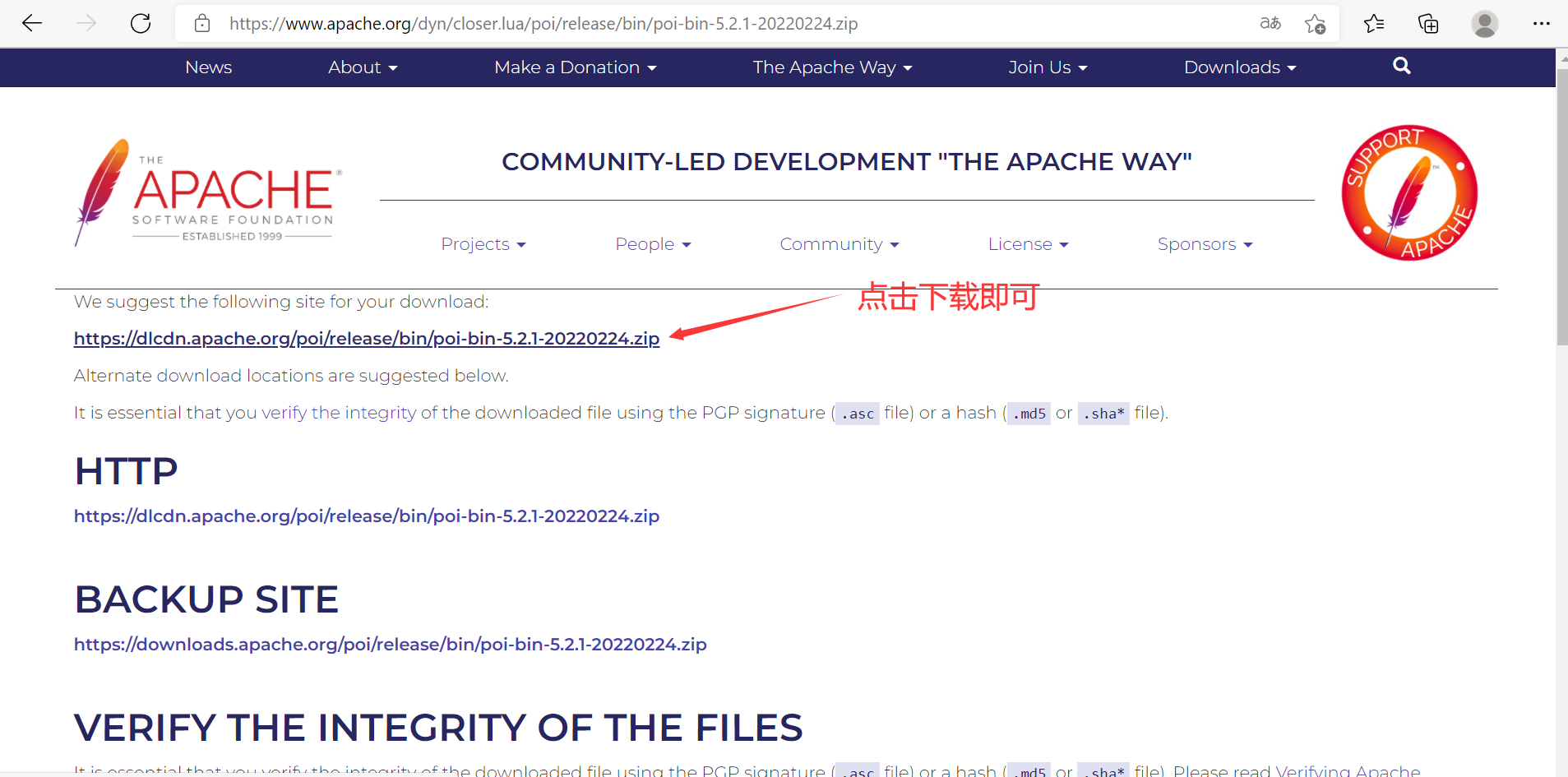Add this page to favorites
The image size is (1568, 777).
pyautogui.click(x=1315, y=24)
